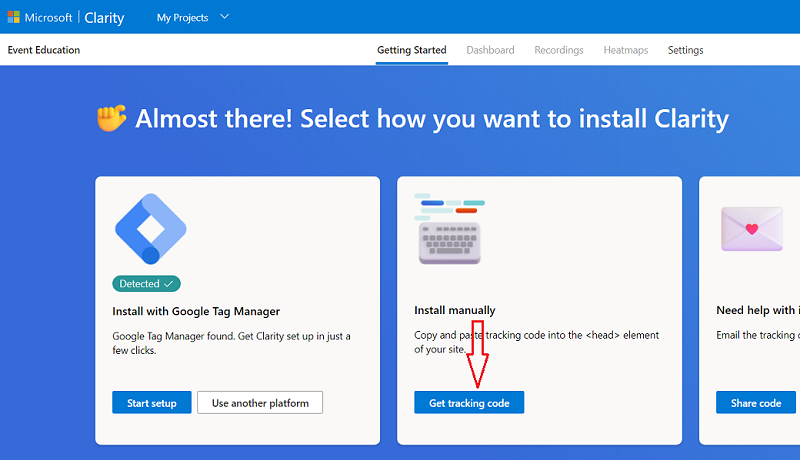
Task: Click the Share code button
Action: pyautogui.click(x=756, y=402)
